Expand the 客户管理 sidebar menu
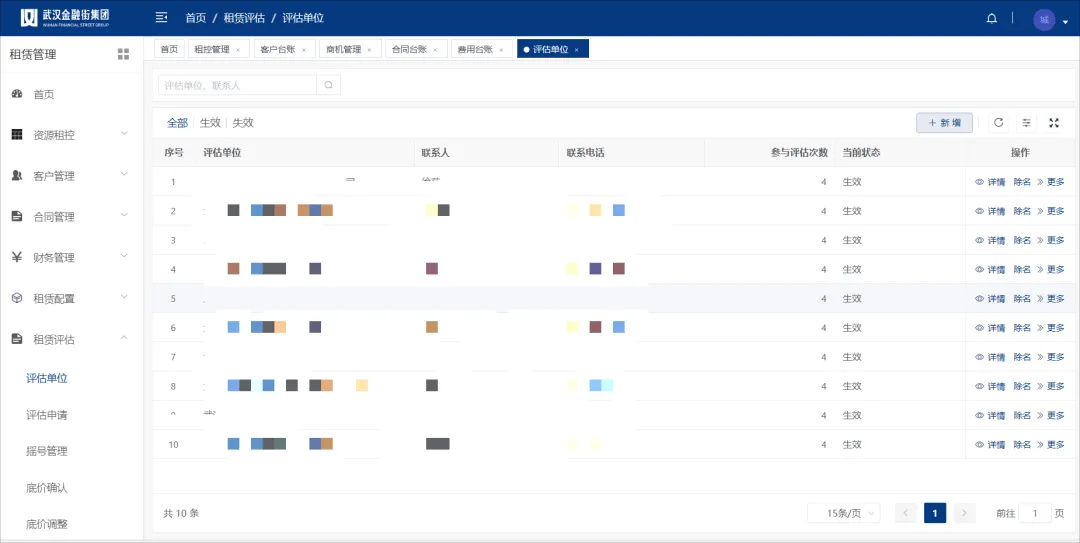 72,176
